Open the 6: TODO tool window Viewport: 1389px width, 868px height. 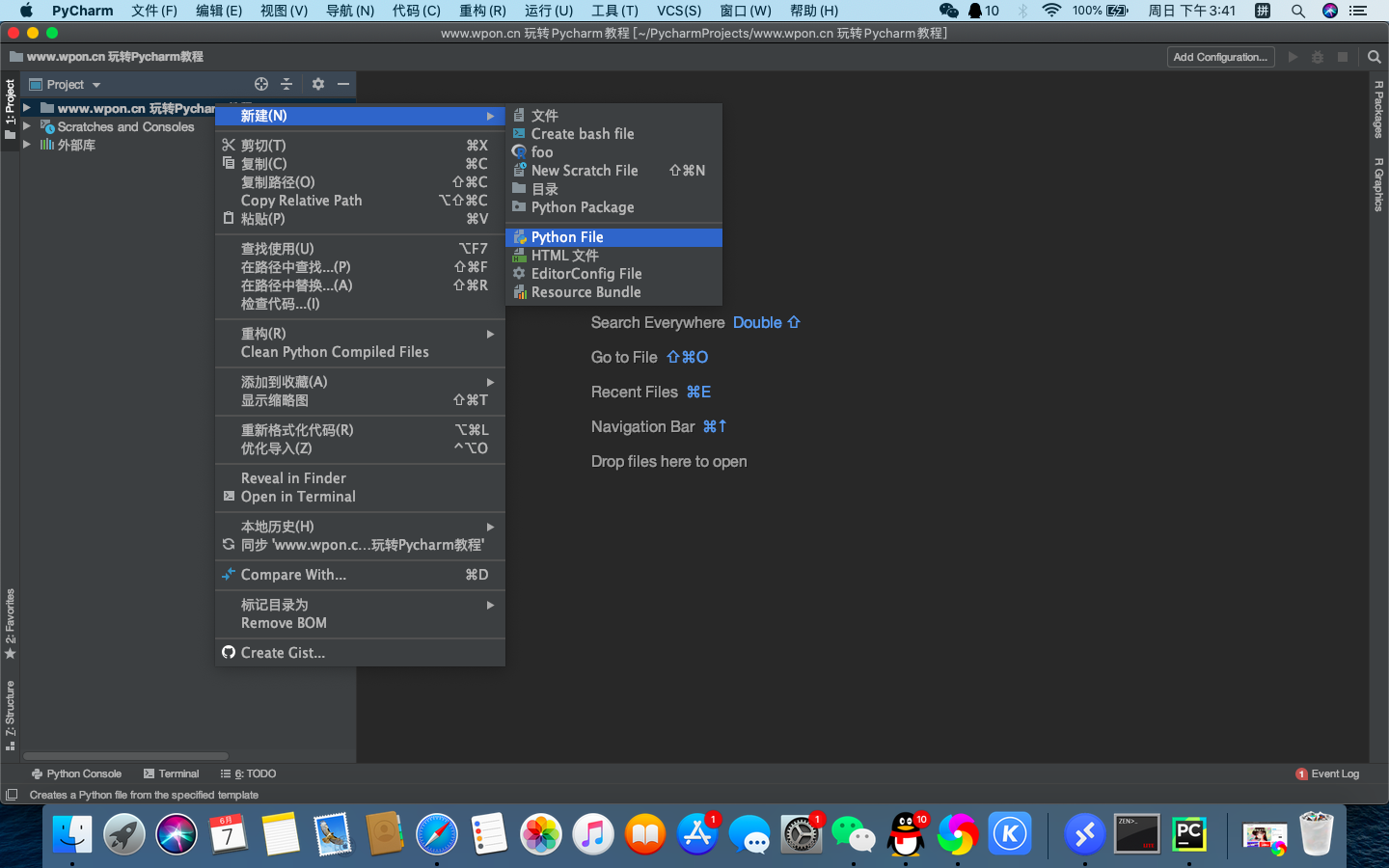(248, 773)
